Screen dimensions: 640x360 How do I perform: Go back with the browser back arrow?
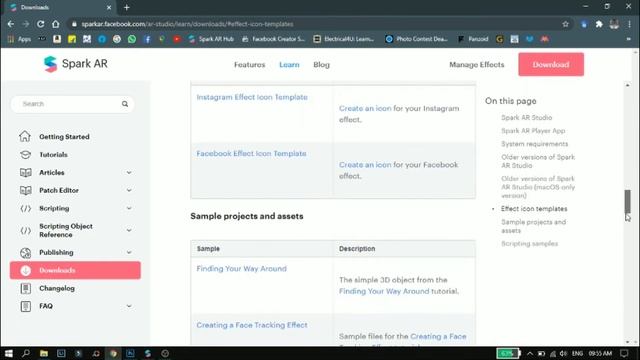(x=11, y=24)
